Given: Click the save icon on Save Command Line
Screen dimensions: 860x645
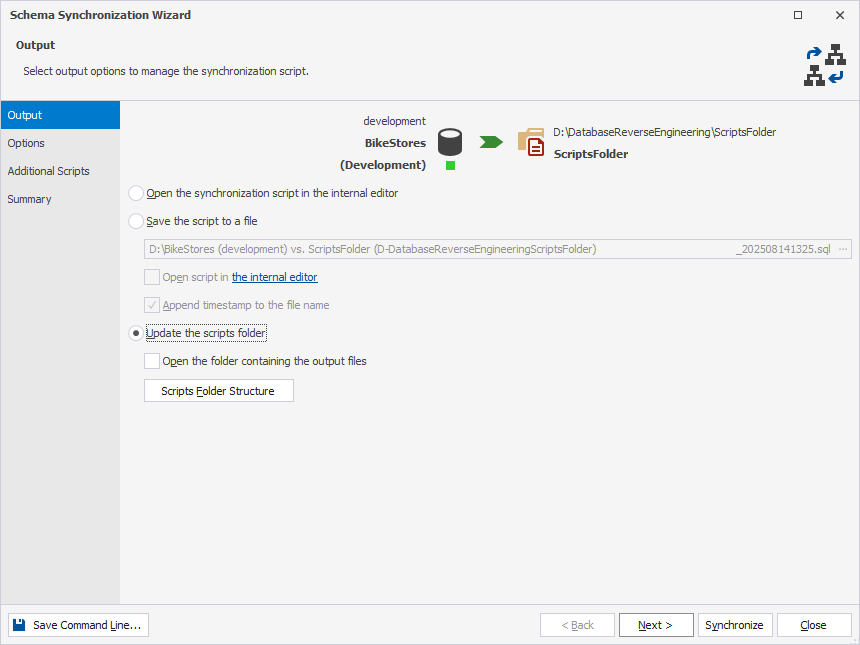Looking at the screenshot, I should [x=17, y=624].
